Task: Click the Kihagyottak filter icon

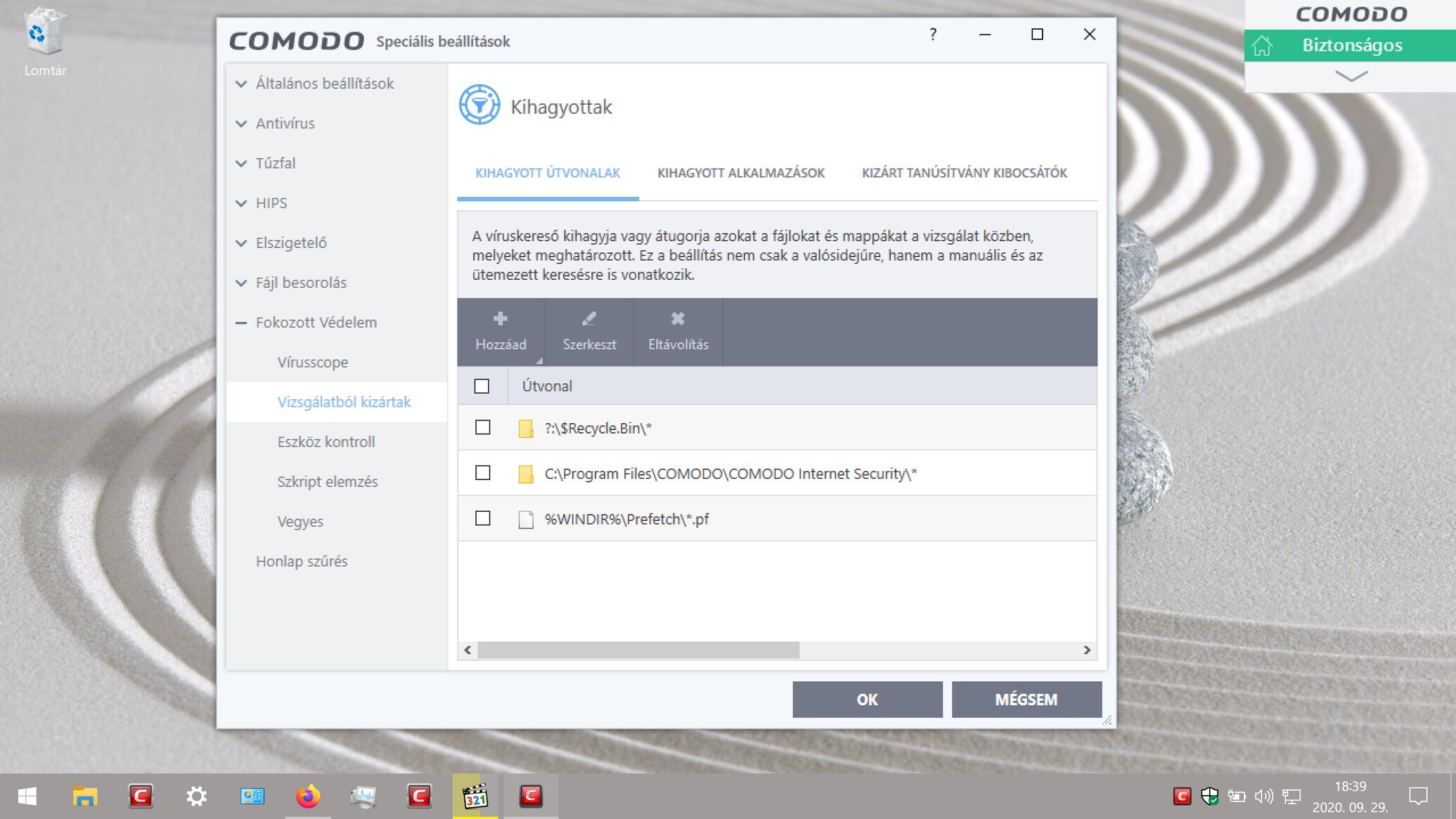Action: click(x=479, y=105)
